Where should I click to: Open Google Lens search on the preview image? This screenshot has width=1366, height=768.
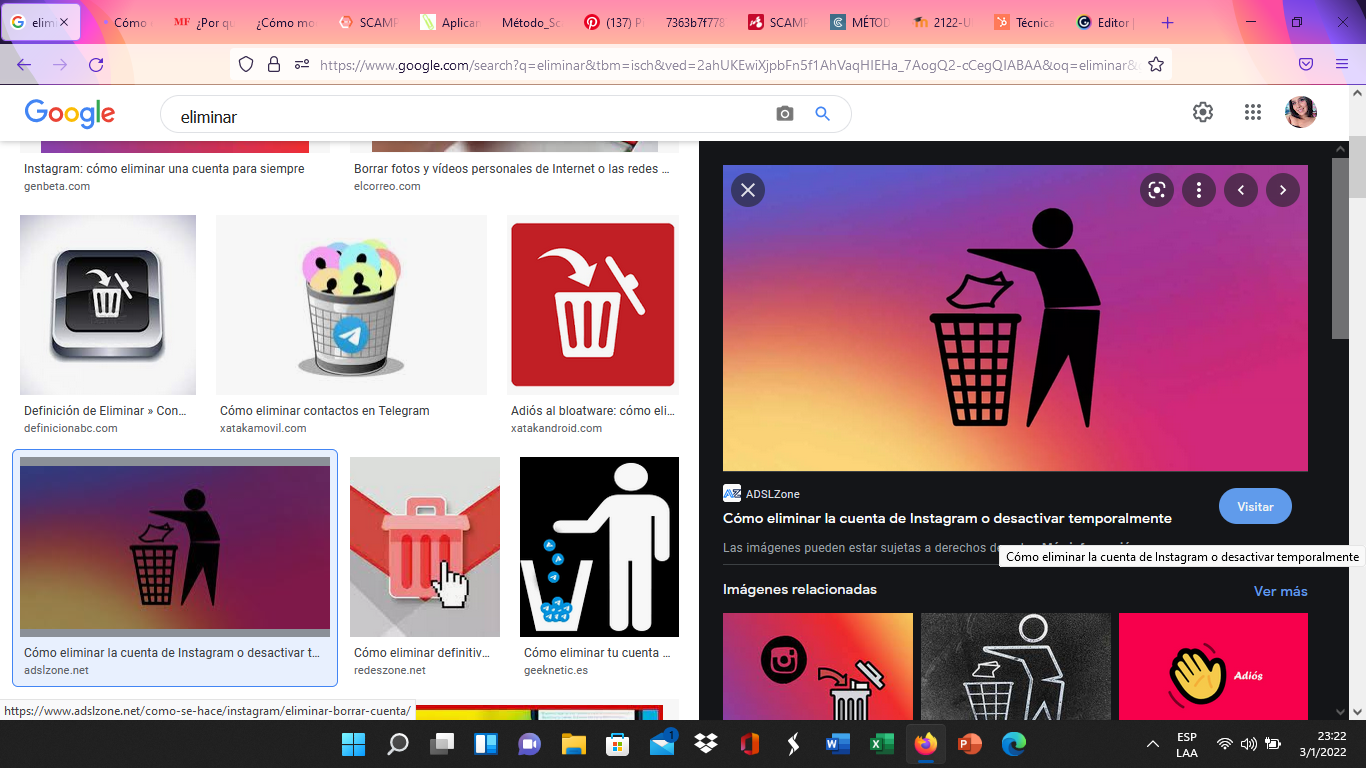[1156, 189]
